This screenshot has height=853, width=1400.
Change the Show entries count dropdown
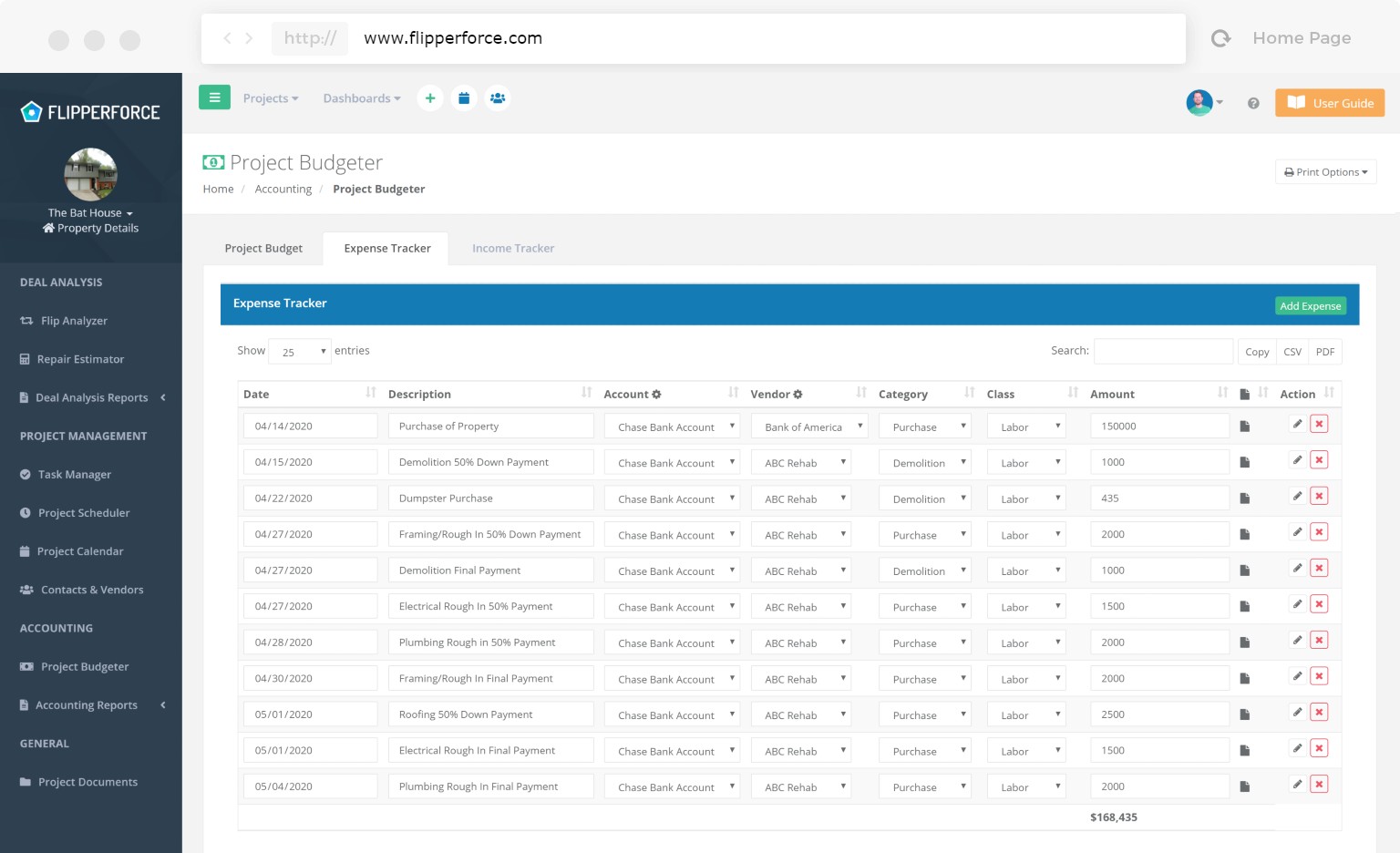[300, 351]
